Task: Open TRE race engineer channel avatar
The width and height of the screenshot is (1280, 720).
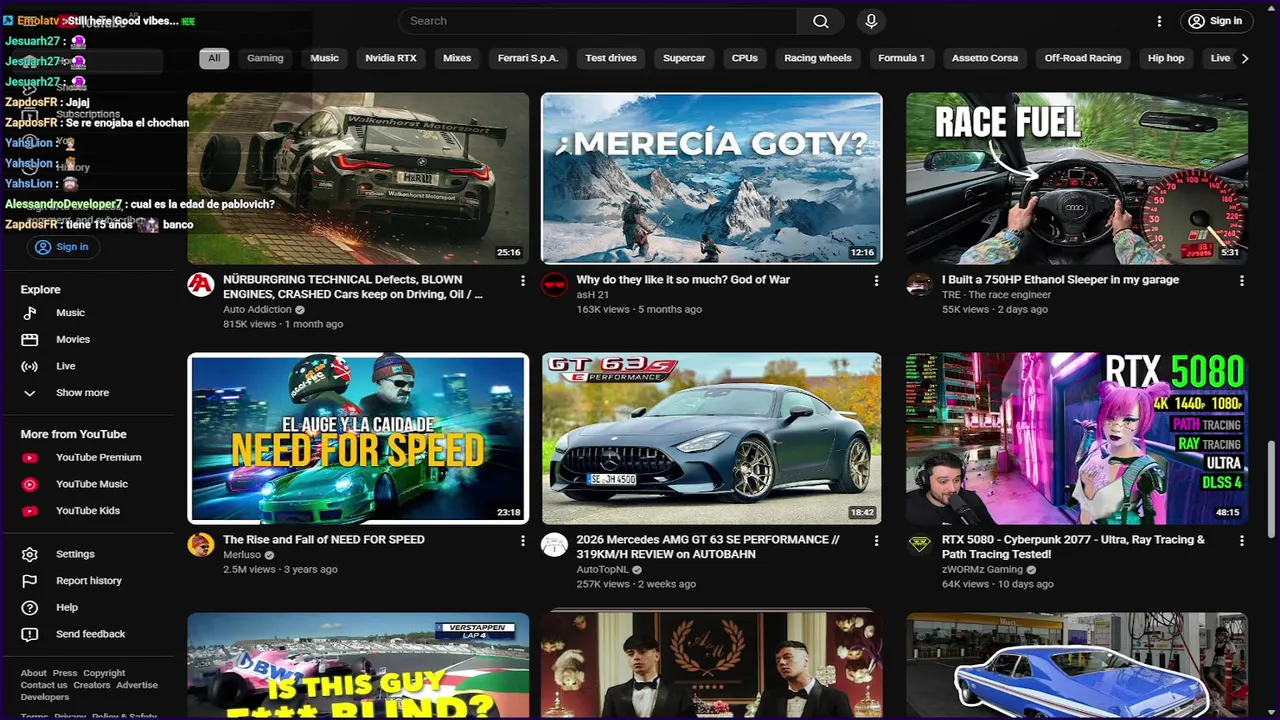Action: click(919, 285)
